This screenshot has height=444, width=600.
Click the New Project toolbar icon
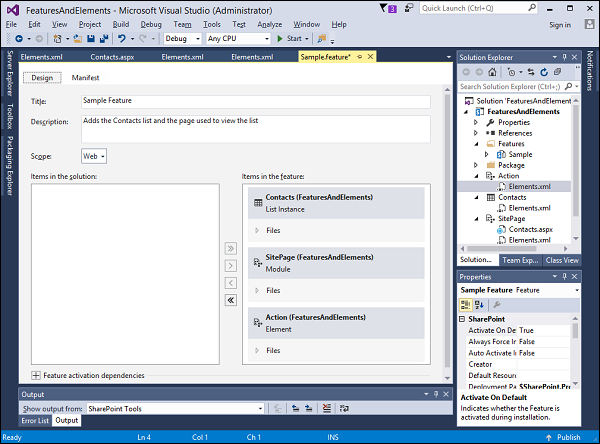pyautogui.click(x=57, y=39)
